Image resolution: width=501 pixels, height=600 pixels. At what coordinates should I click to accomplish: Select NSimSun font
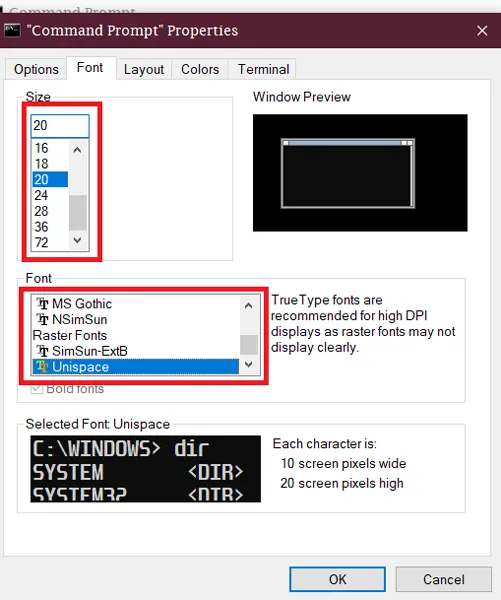coord(135,320)
